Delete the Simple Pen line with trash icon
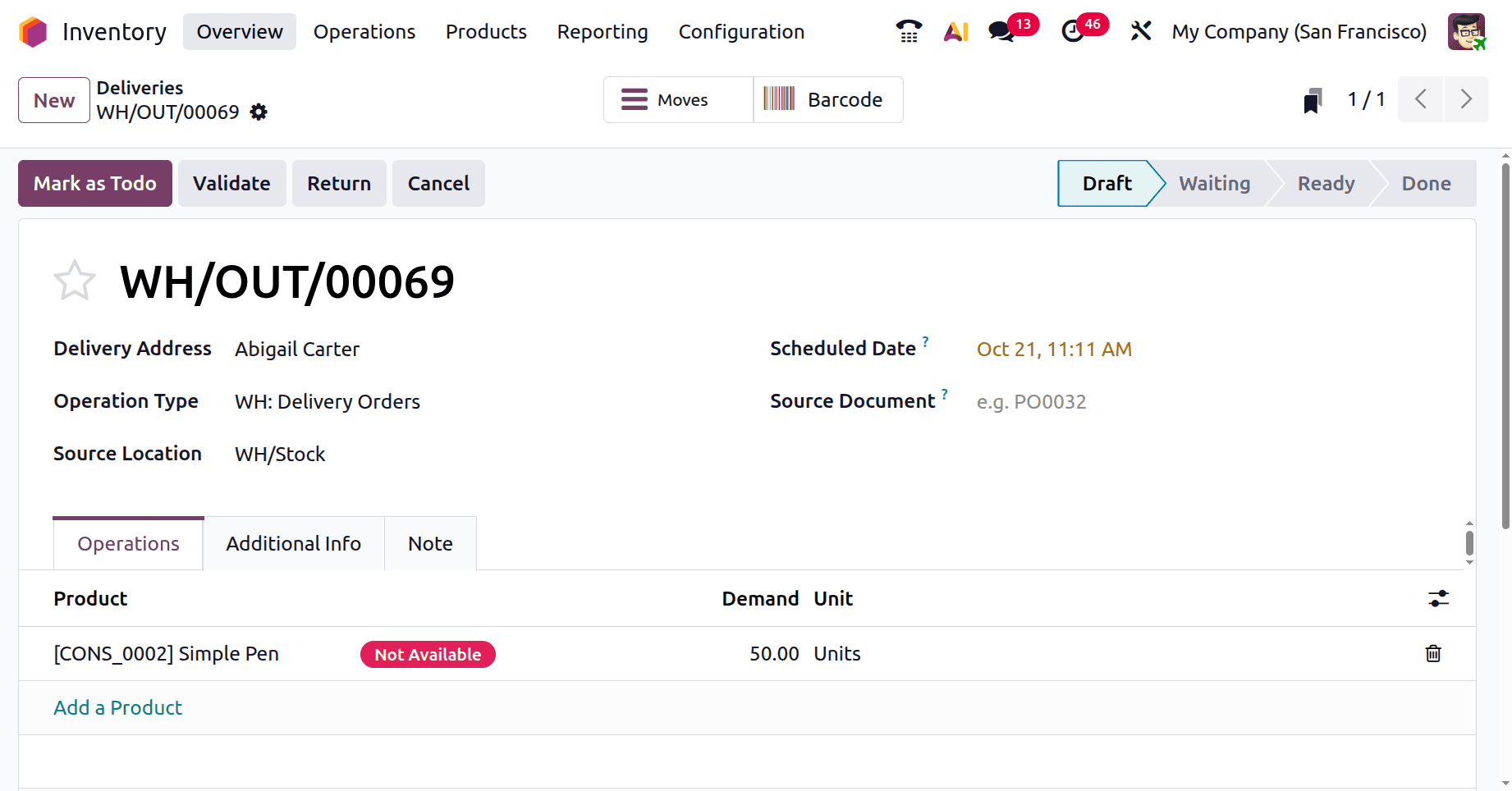 (x=1433, y=654)
